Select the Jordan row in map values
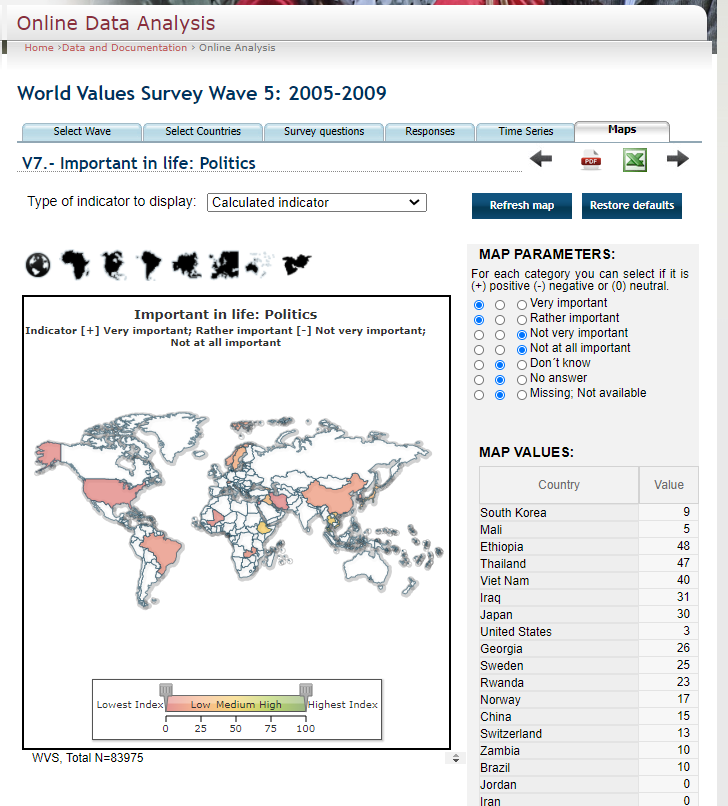728x806 pixels. [589, 784]
